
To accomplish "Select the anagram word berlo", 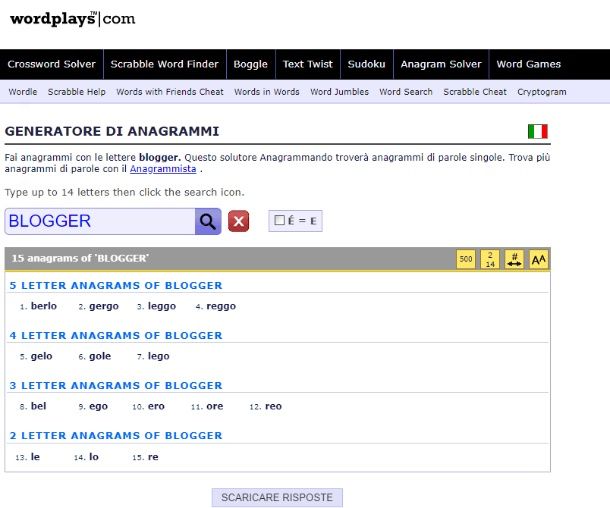I will [x=44, y=306].
